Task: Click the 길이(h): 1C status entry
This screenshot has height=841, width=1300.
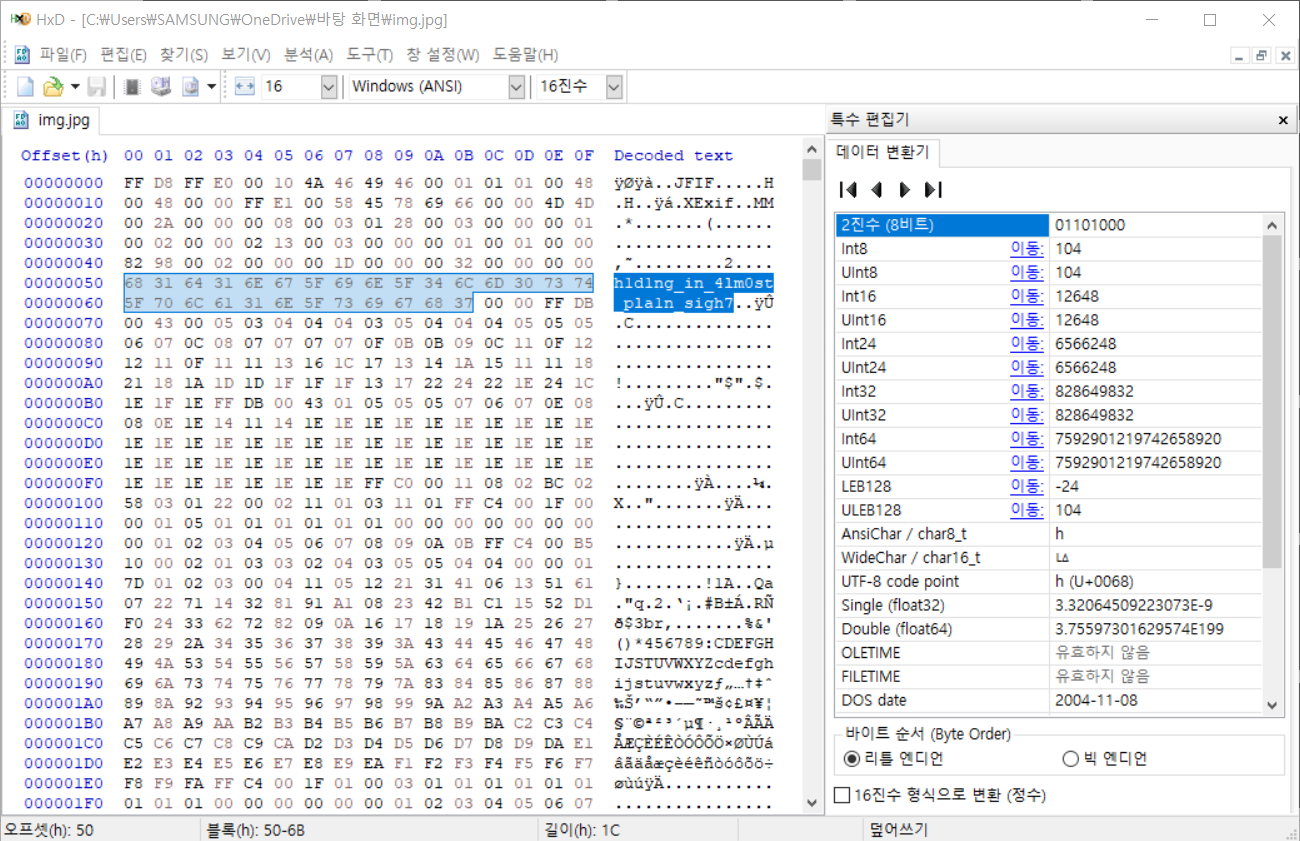Action: tap(580, 830)
